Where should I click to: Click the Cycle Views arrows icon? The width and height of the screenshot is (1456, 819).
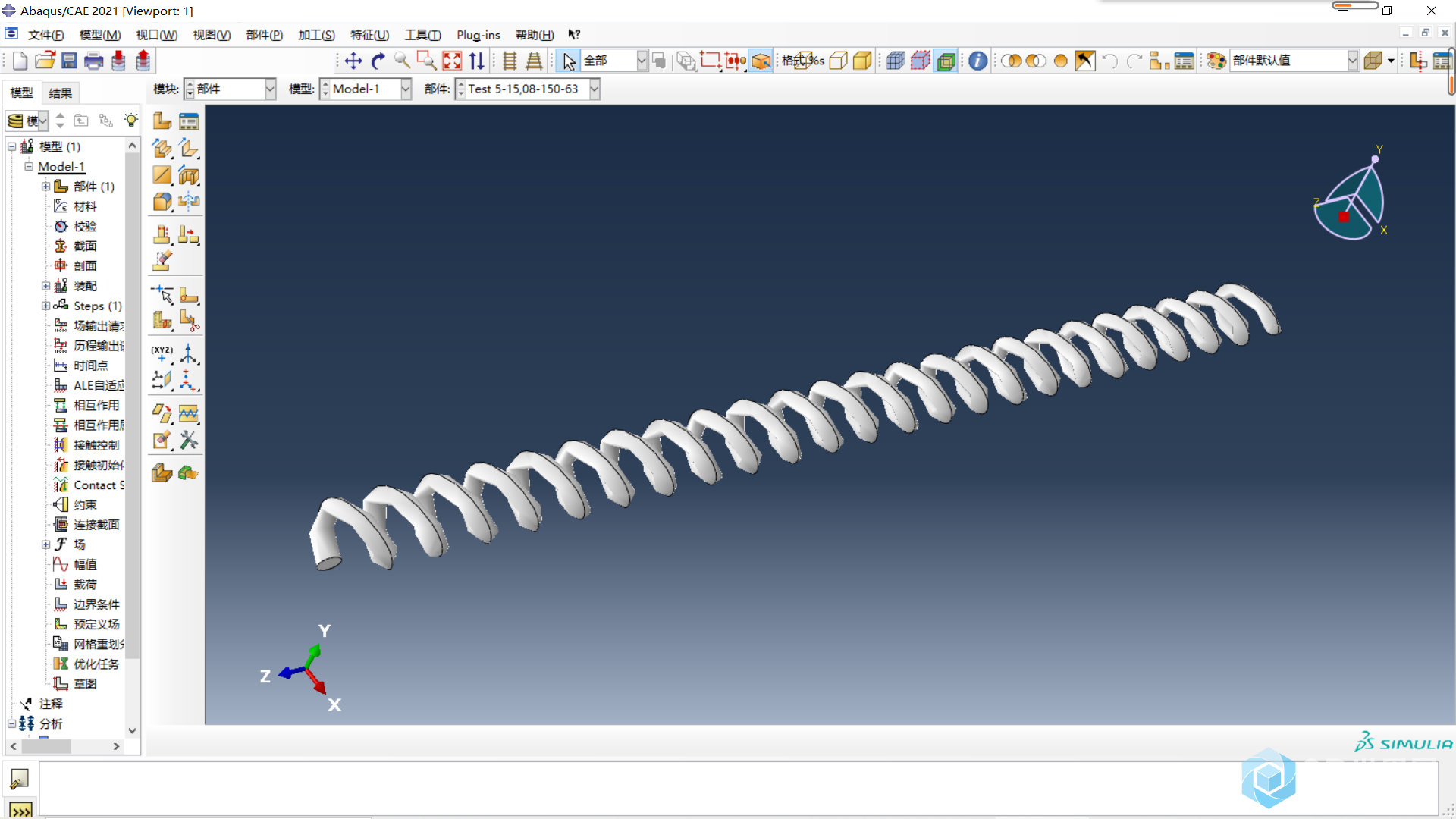coord(476,61)
